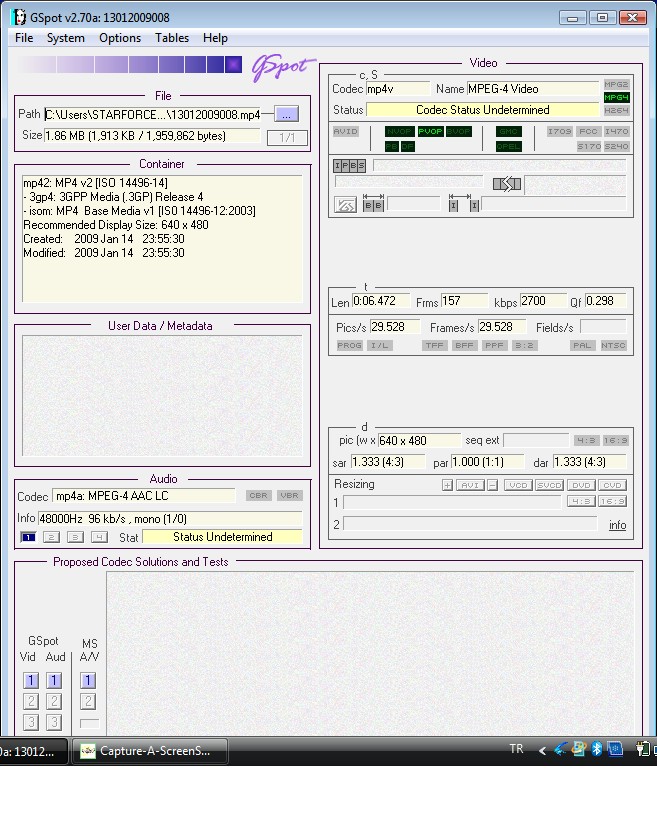This screenshot has width=657, height=820.
Task: Open the Tables menu
Action: point(172,38)
